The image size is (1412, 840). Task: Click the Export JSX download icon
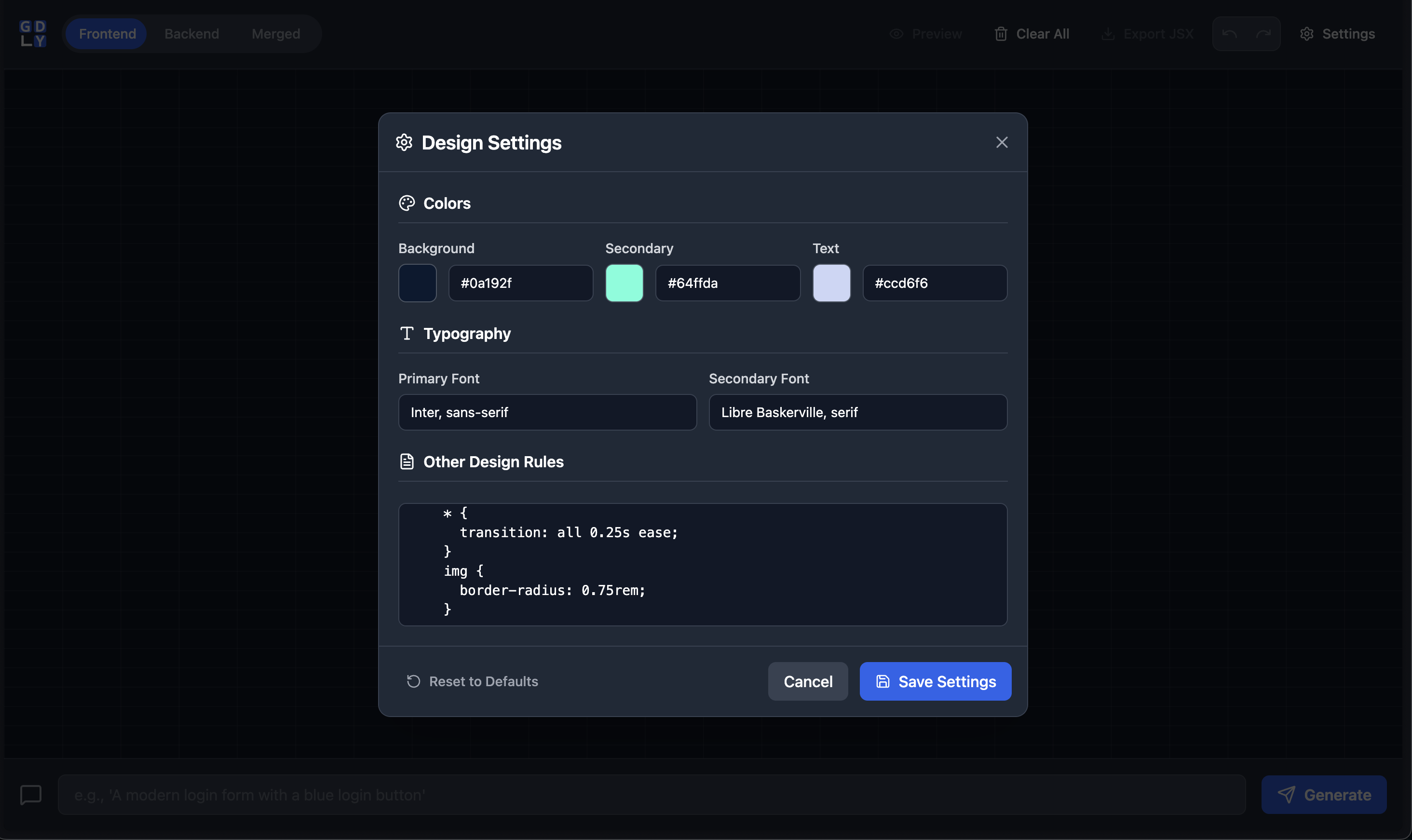click(x=1108, y=34)
